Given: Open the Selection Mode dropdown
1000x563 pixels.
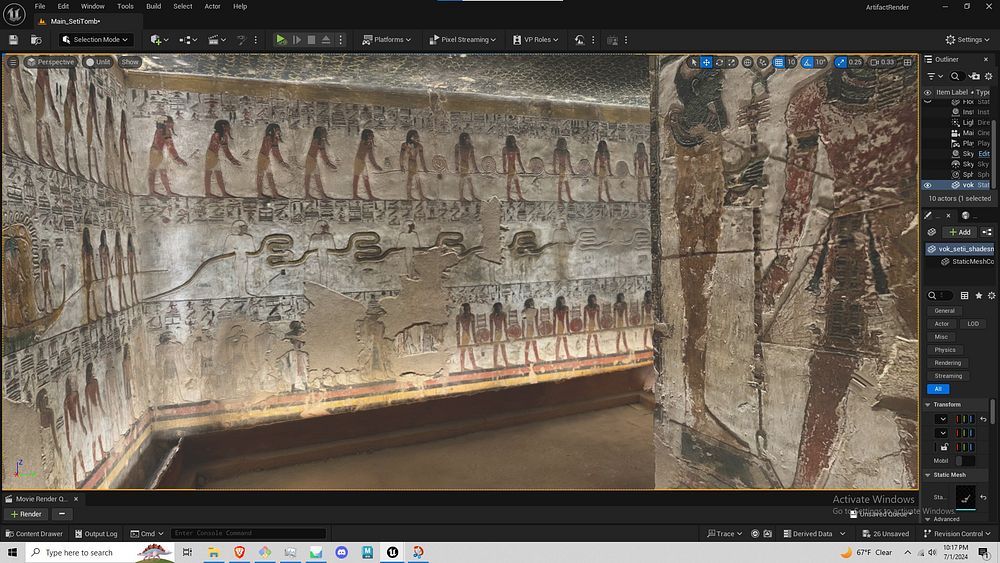Looking at the screenshot, I should [x=96, y=39].
